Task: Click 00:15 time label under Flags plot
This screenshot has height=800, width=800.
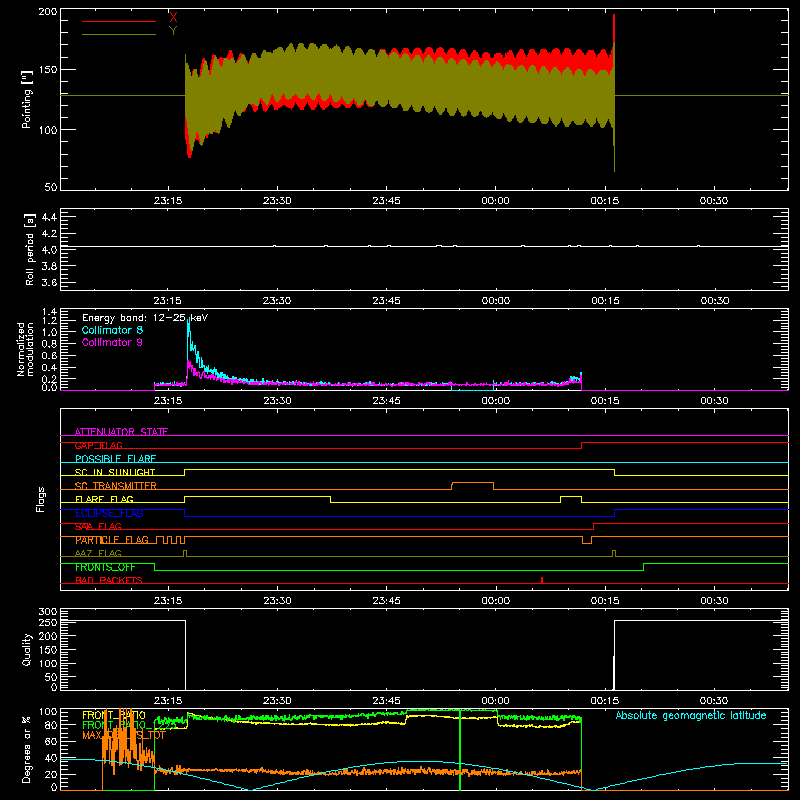Action: (x=605, y=601)
